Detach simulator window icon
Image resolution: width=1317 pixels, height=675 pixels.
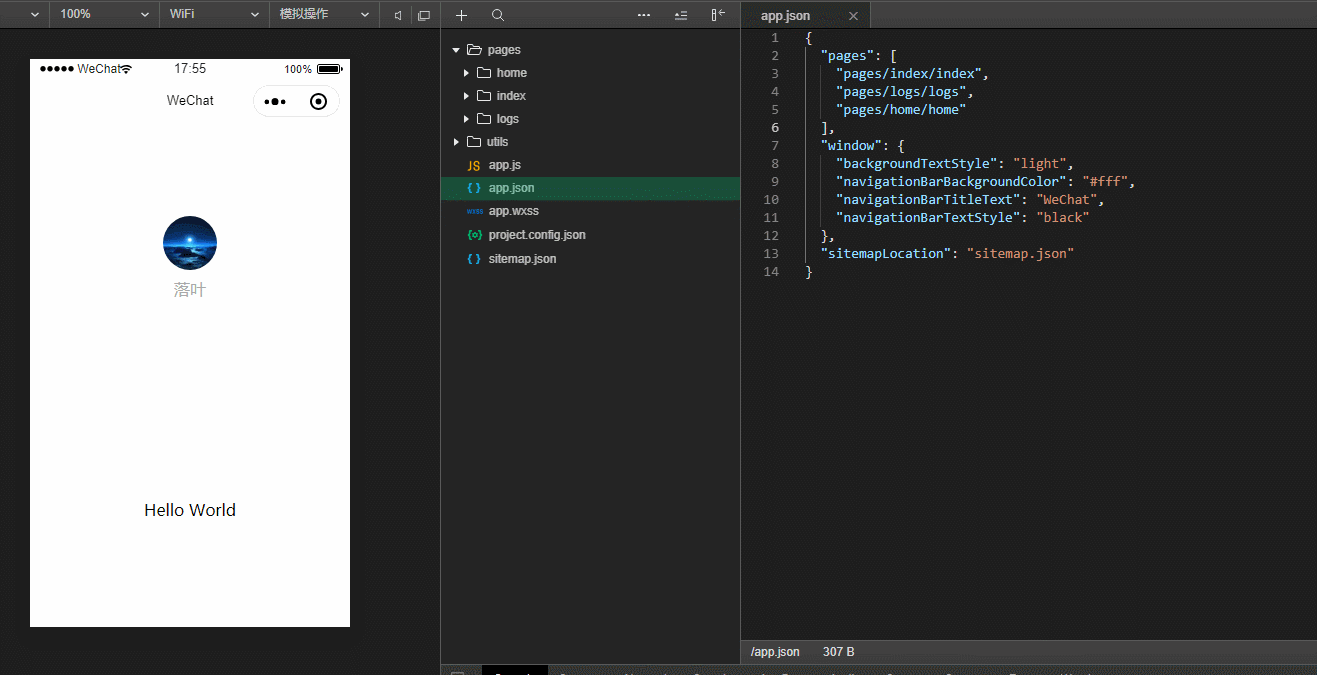click(424, 15)
